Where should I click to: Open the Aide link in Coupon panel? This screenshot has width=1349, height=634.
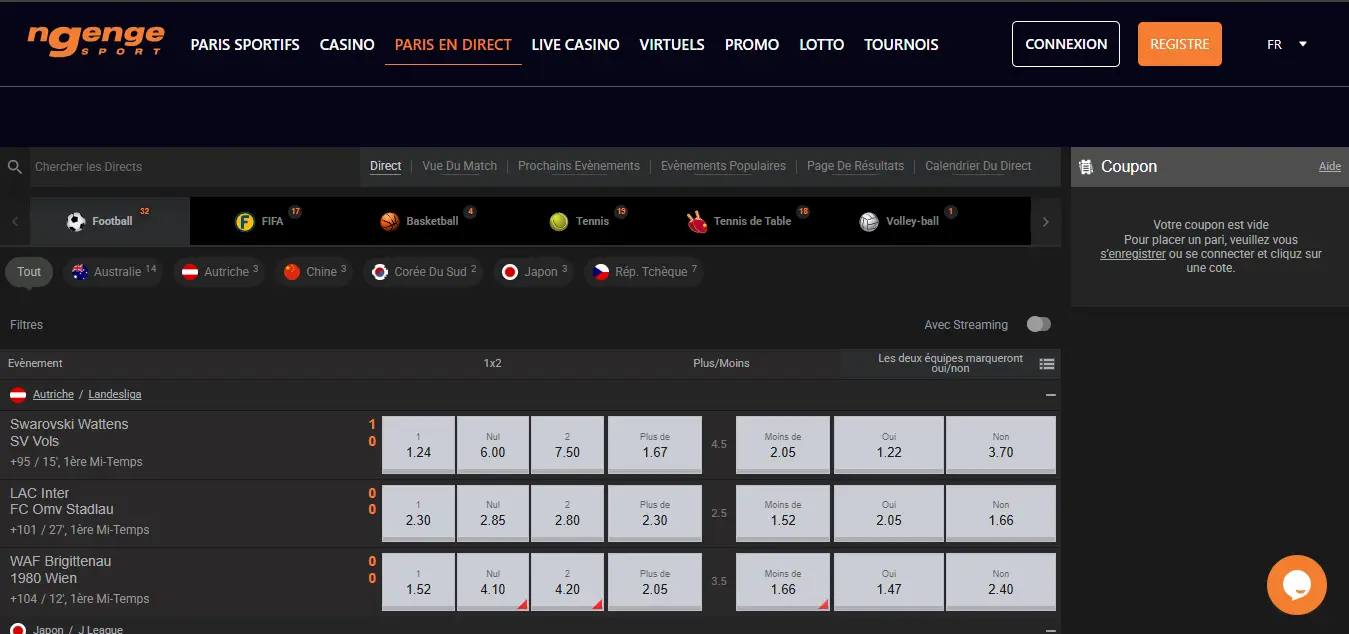pyautogui.click(x=1330, y=166)
